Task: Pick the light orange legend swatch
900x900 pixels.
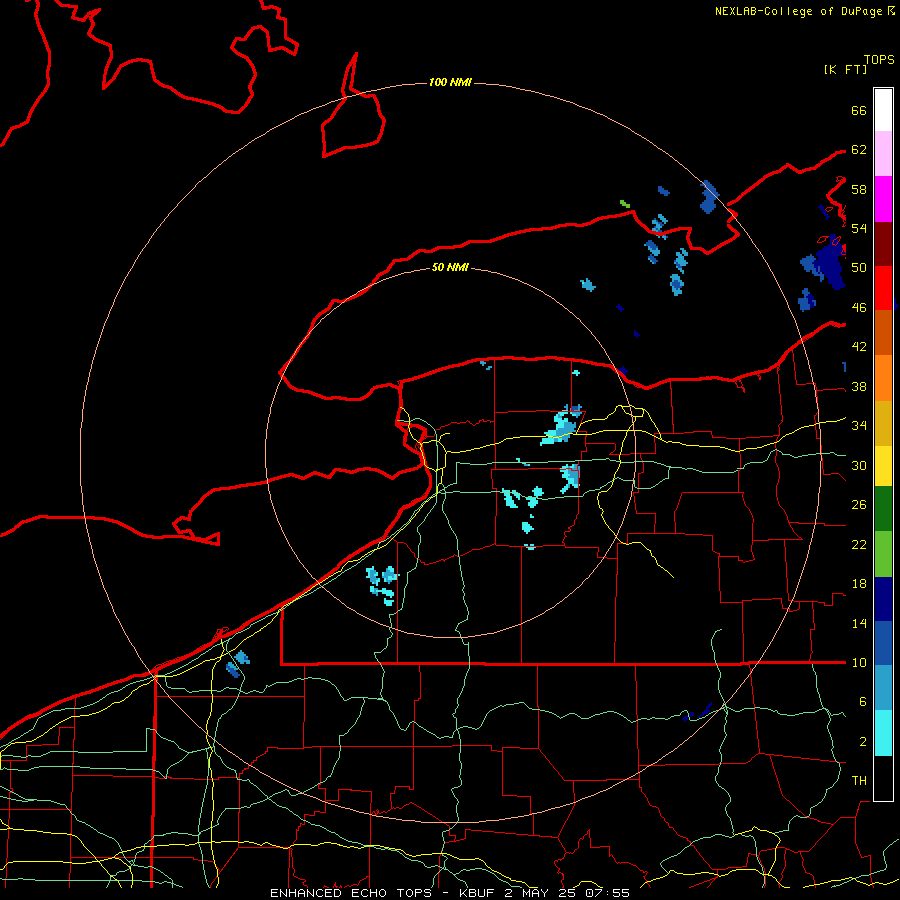Action: [883, 378]
